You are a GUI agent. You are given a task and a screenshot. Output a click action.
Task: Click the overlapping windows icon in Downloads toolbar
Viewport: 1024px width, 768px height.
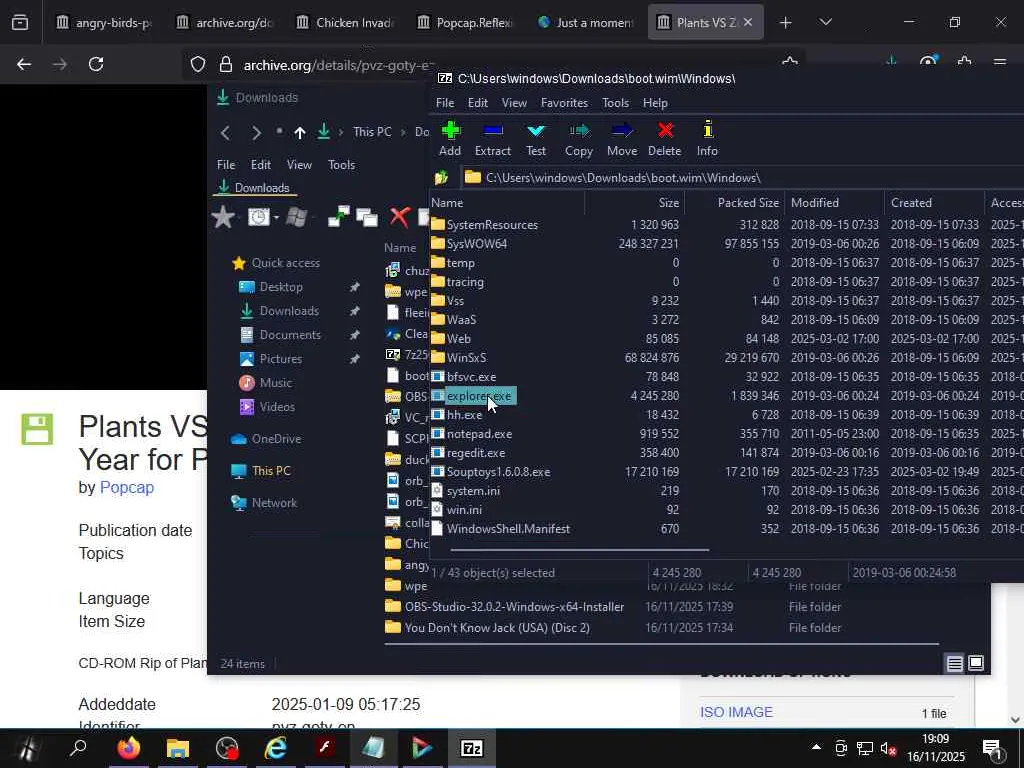tap(367, 217)
